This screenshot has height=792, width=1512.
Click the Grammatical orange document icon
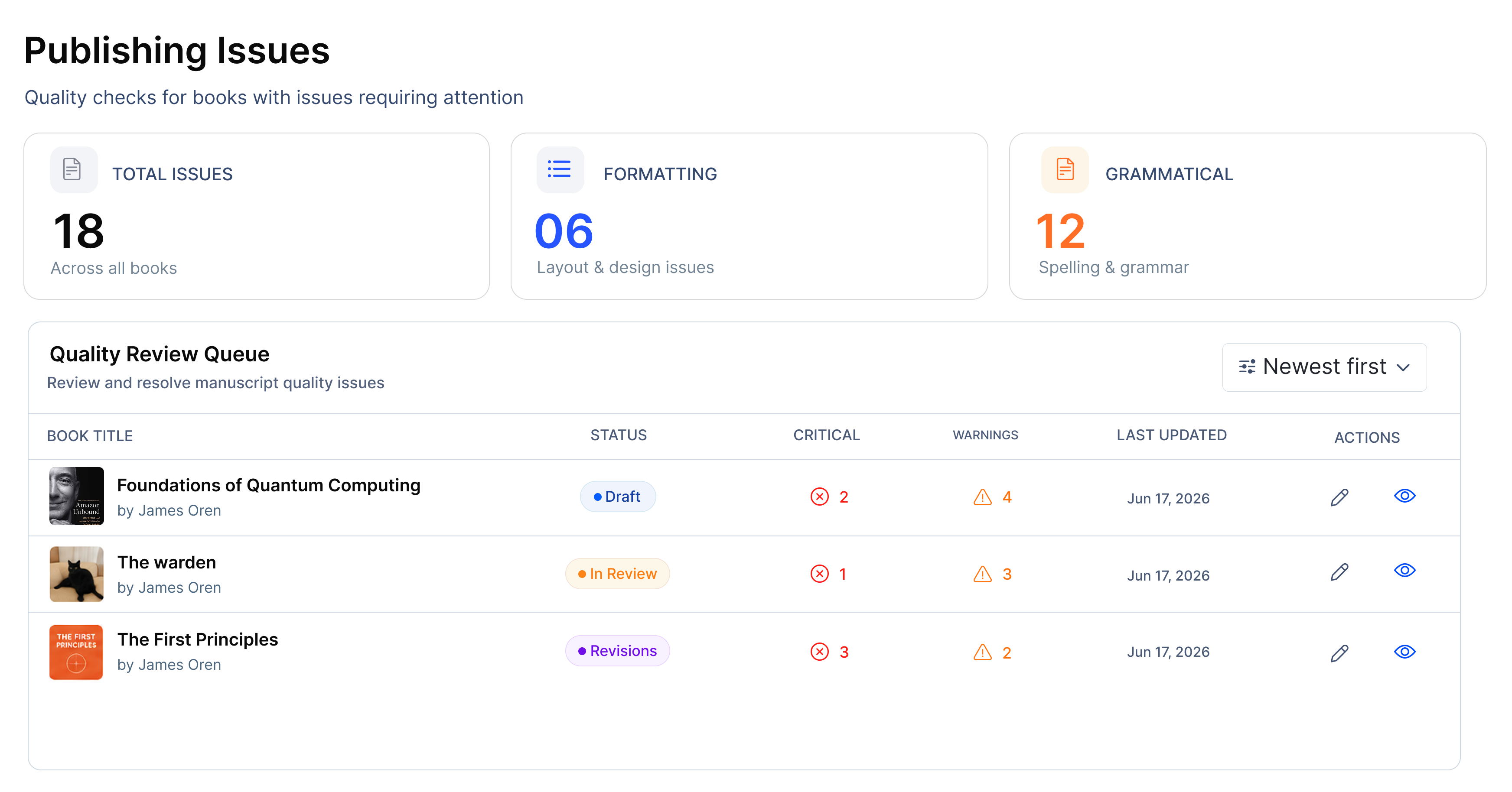pos(1065,169)
